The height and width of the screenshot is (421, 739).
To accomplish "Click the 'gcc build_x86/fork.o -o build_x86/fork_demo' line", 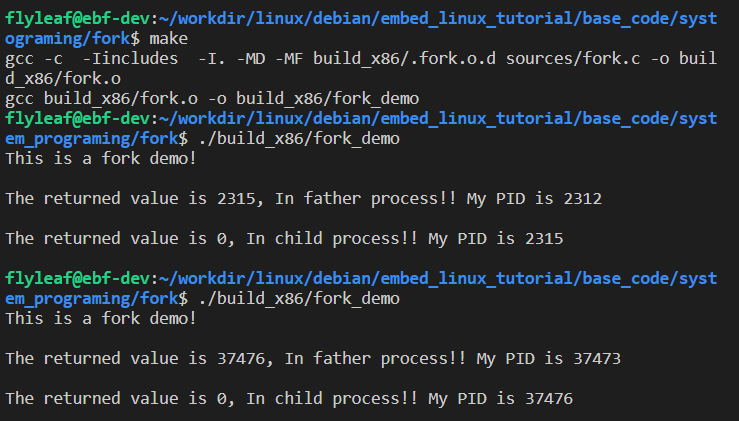I will tap(212, 99).
